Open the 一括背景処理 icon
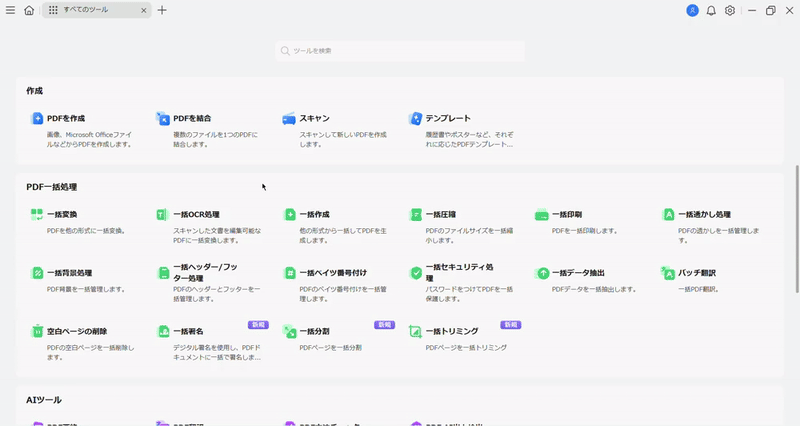Image resolution: width=800 pixels, height=426 pixels. pyautogui.click(x=37, y=273)
